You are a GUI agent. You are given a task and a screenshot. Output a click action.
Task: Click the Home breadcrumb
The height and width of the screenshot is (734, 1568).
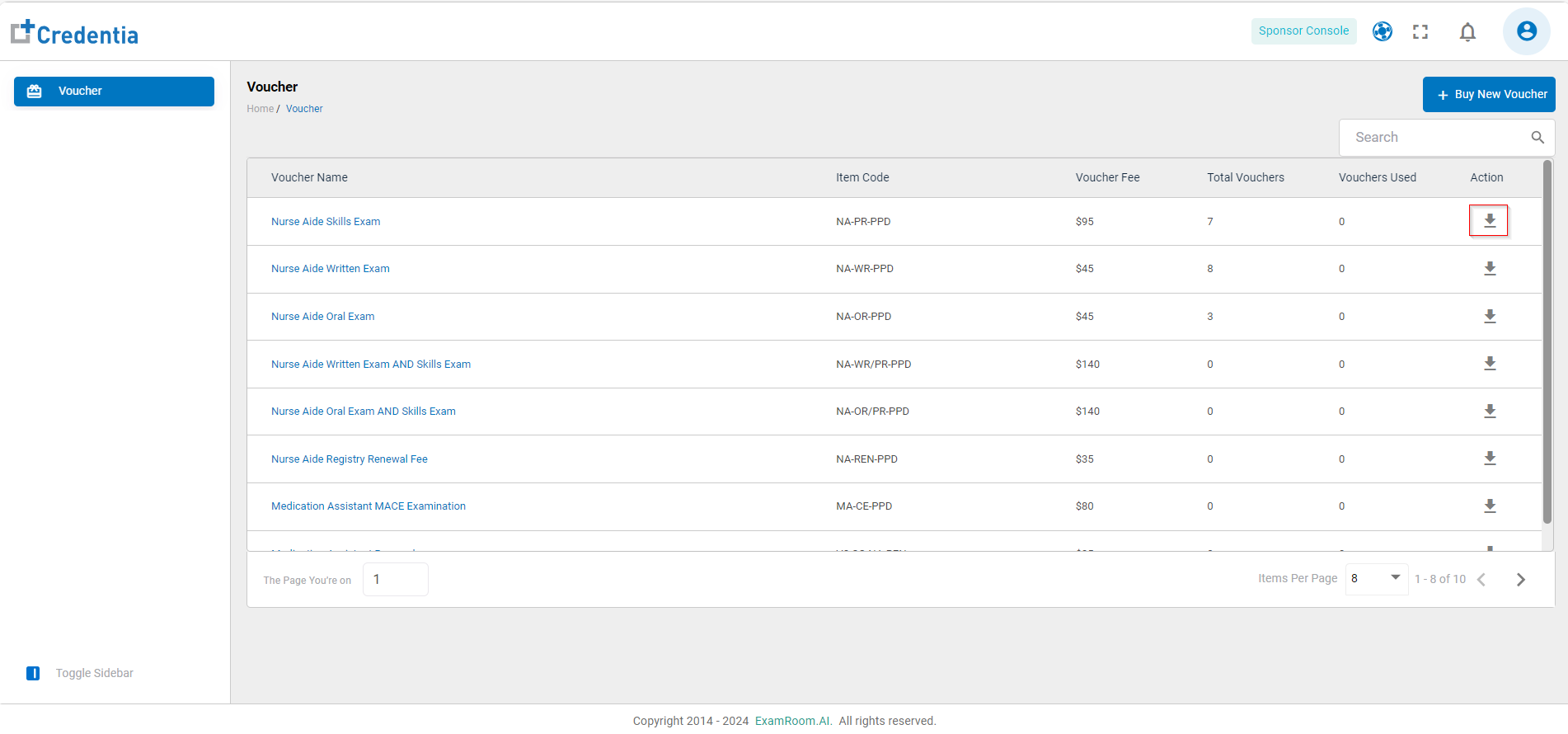260,109
